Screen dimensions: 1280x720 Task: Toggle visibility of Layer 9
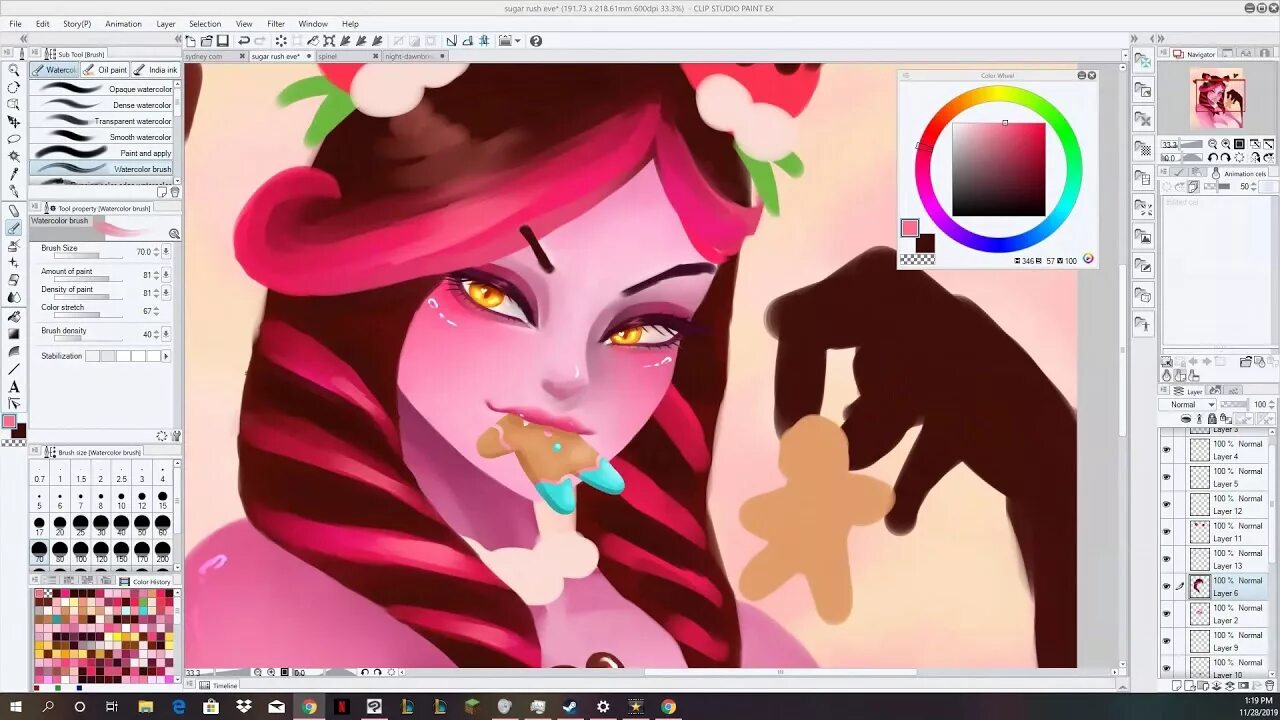pos(1166,641)
